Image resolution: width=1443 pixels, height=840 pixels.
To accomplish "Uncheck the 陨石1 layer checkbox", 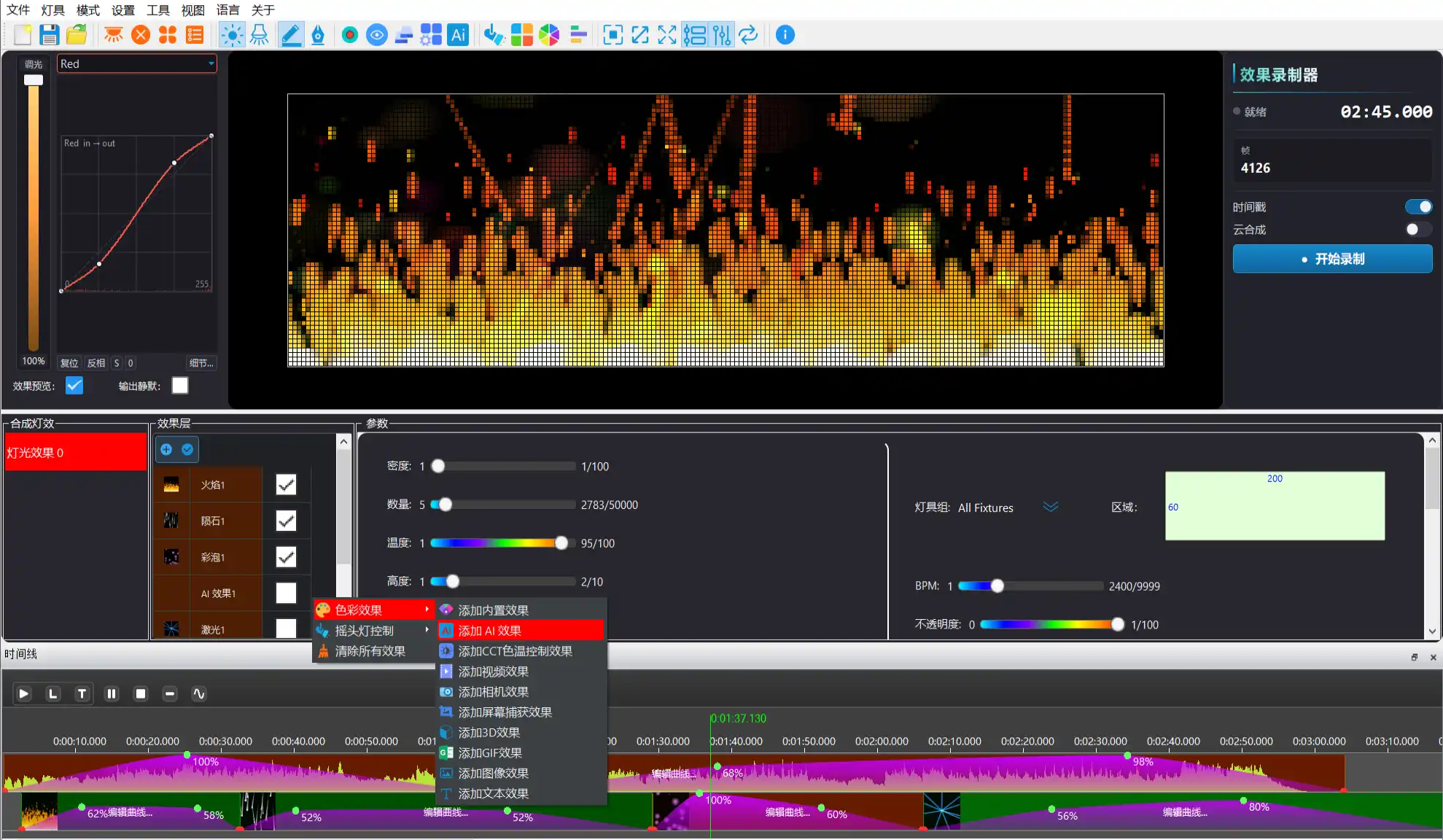I will click(286, 521).
